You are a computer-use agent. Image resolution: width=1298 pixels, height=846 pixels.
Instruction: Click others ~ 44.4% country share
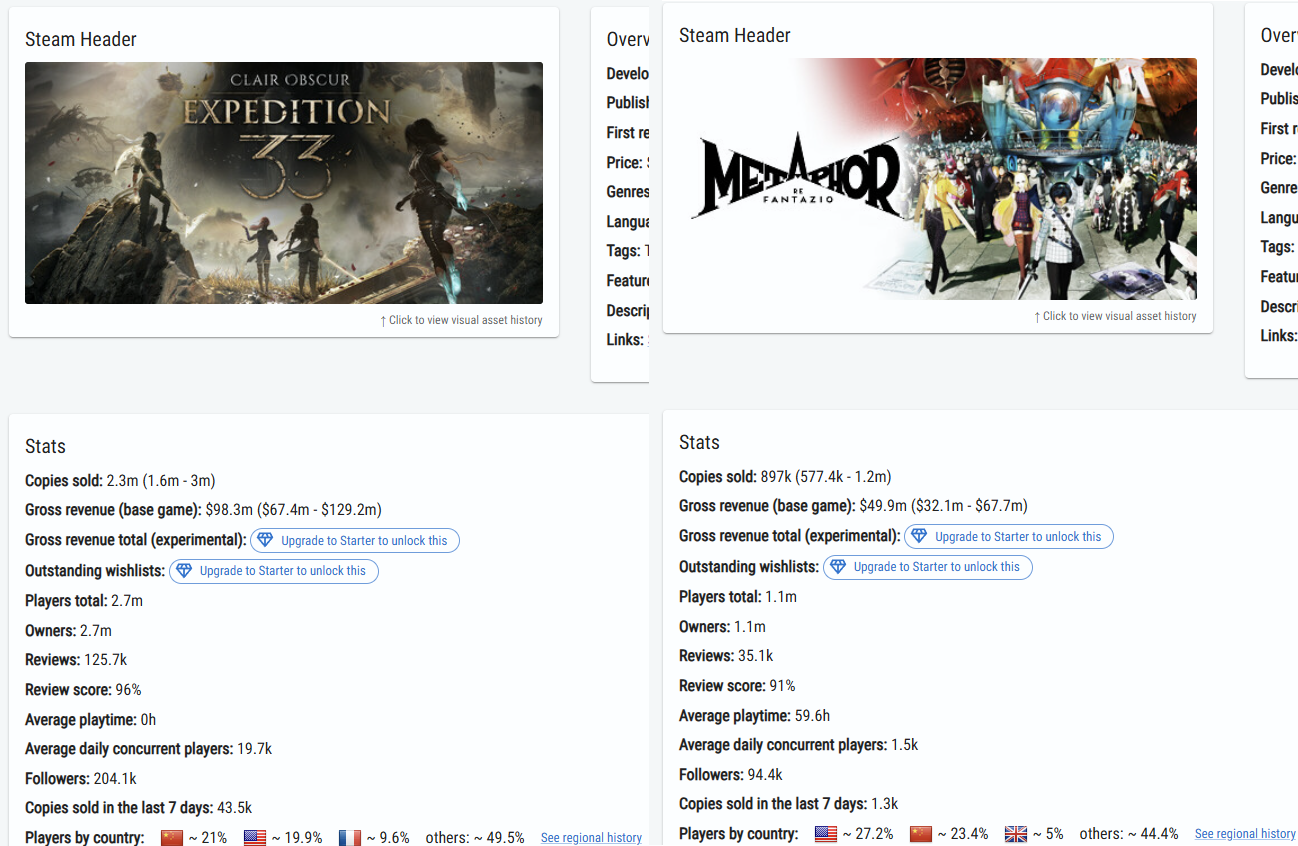pyautogui.click(x=1129, y=834)
